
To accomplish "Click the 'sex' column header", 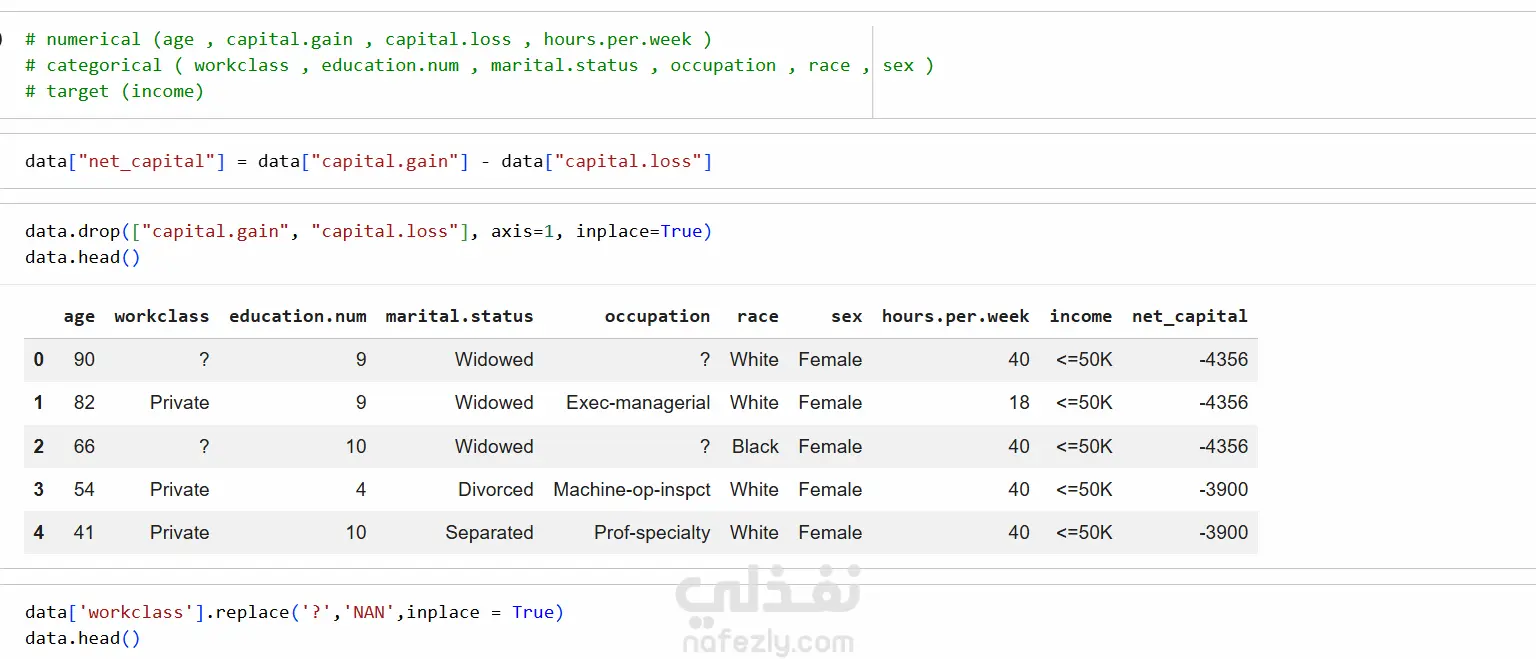I will 846,316.
